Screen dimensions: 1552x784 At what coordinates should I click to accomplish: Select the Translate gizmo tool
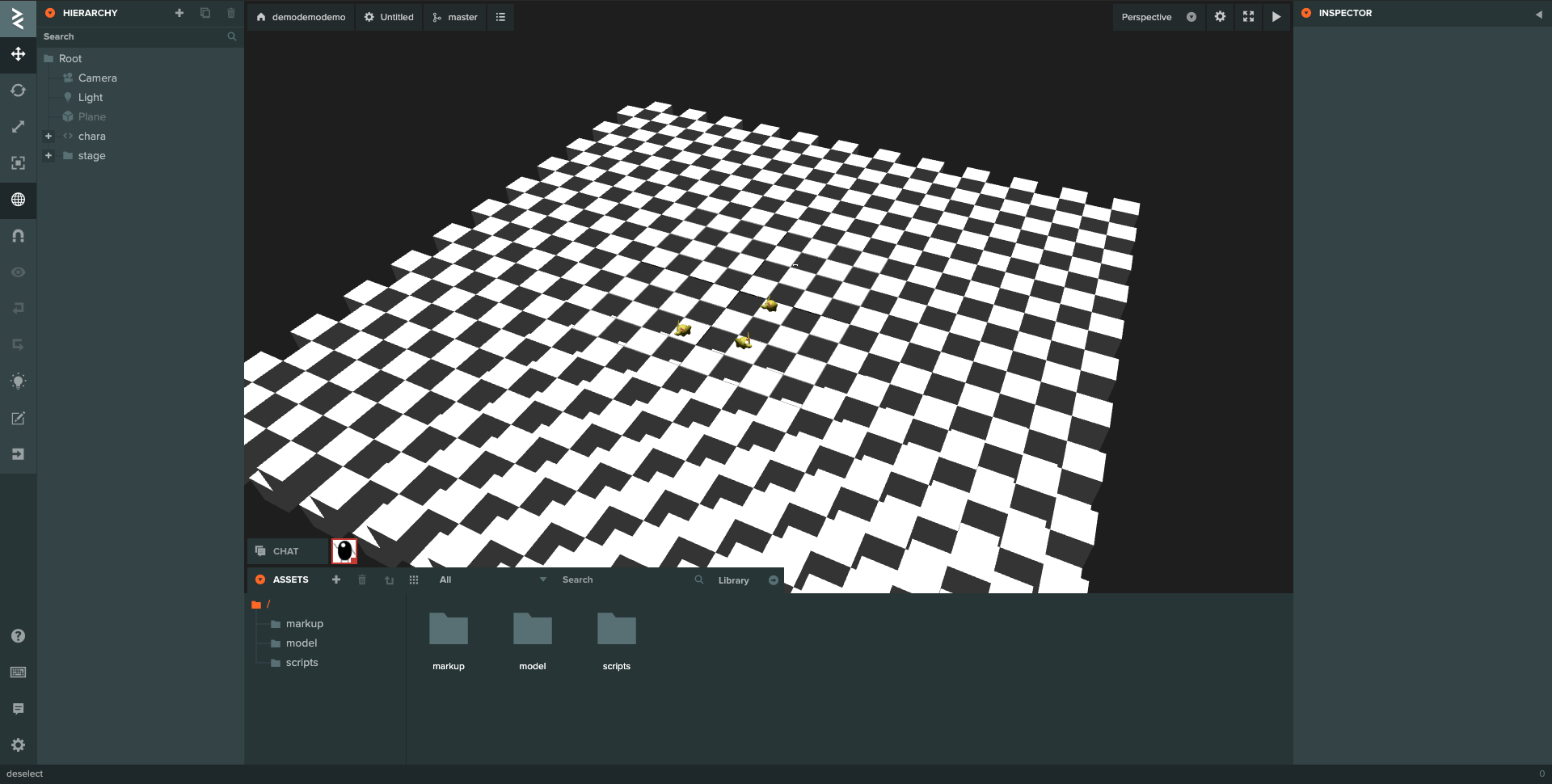[x=18, y=54]
